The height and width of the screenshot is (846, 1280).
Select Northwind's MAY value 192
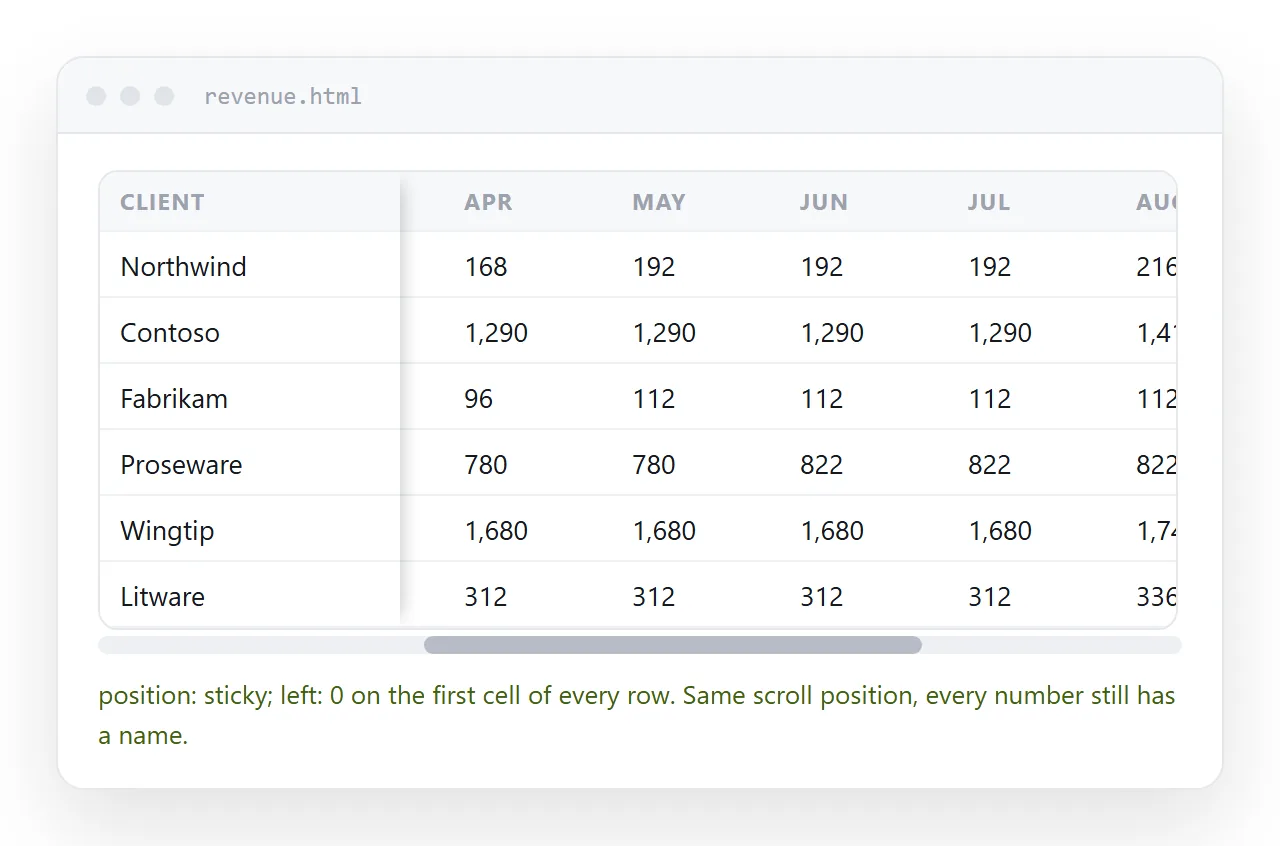(x=654, y=267)
